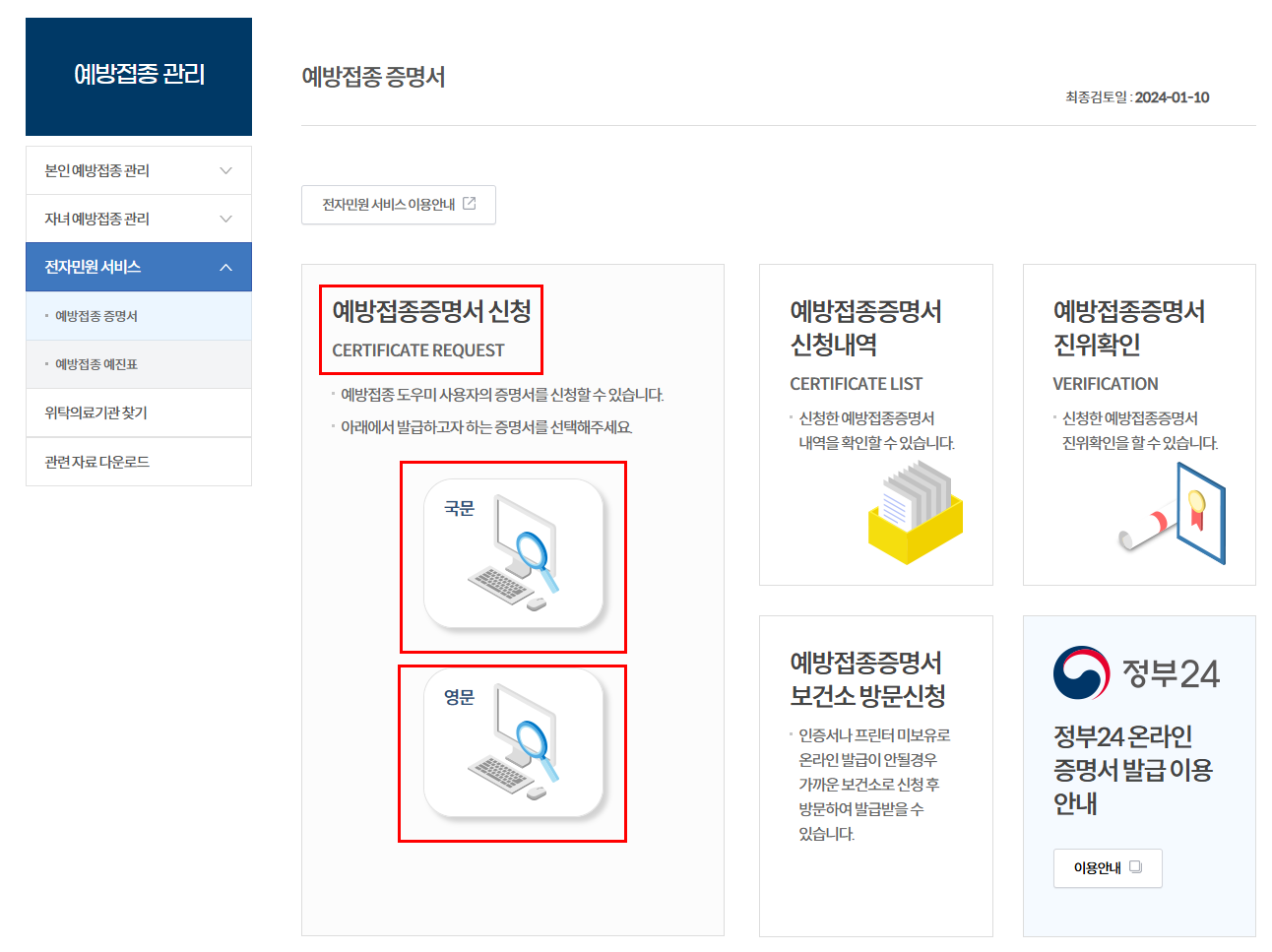Open 위탁의료기관 찾기 menu
The height and width of the screenshot is (952, 1272).
click(x=139, y=413)
